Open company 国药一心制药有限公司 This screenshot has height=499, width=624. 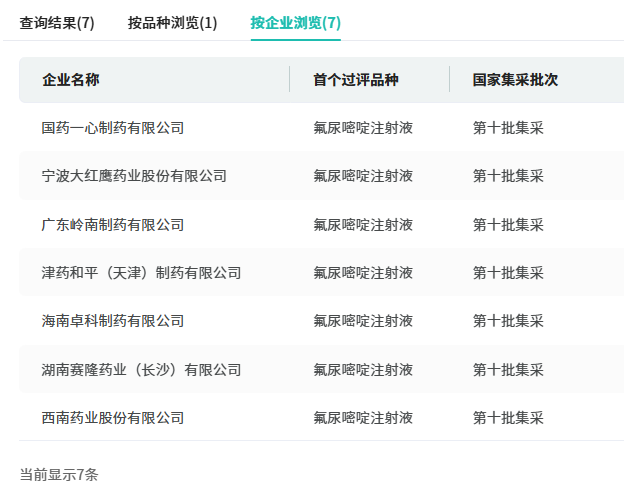pyautogui.click(x=113, y=128)
